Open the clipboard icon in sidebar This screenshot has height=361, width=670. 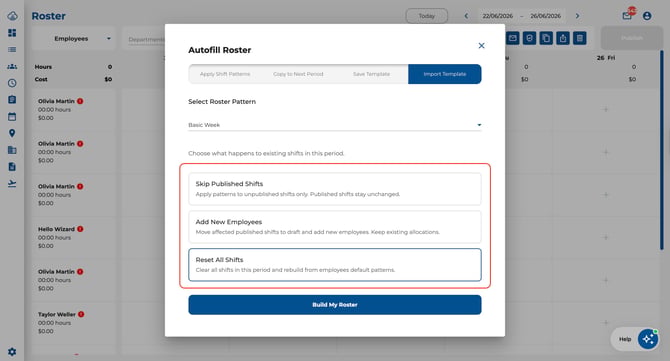12,100
